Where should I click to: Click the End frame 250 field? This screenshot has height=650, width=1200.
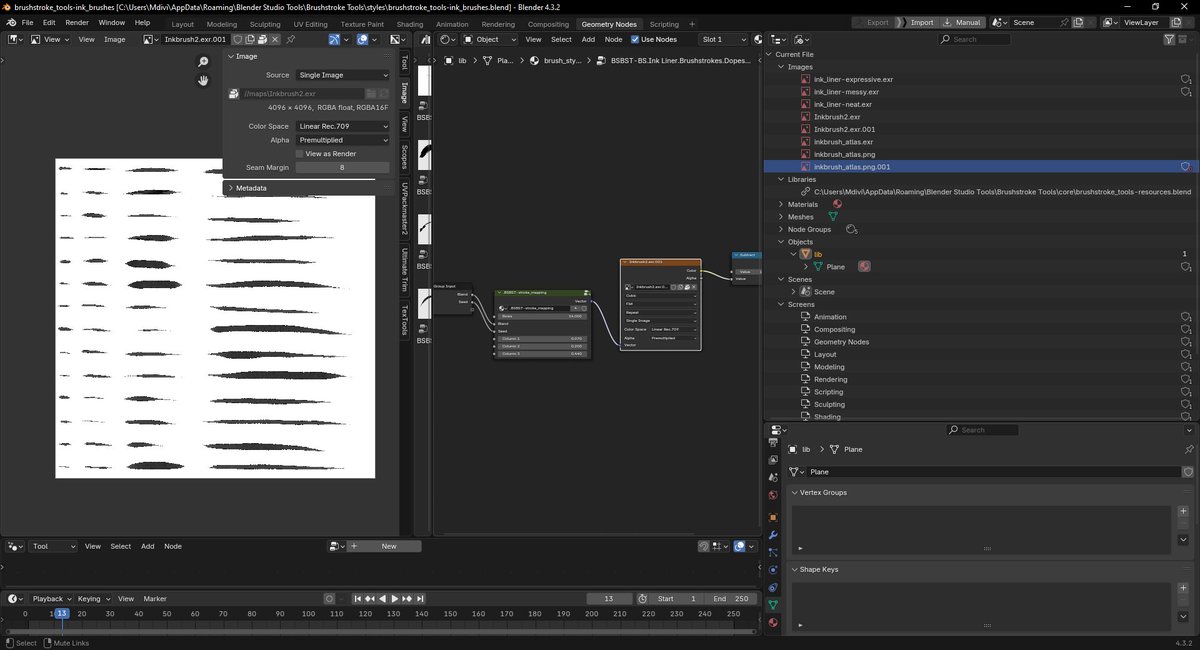[732, 598]
